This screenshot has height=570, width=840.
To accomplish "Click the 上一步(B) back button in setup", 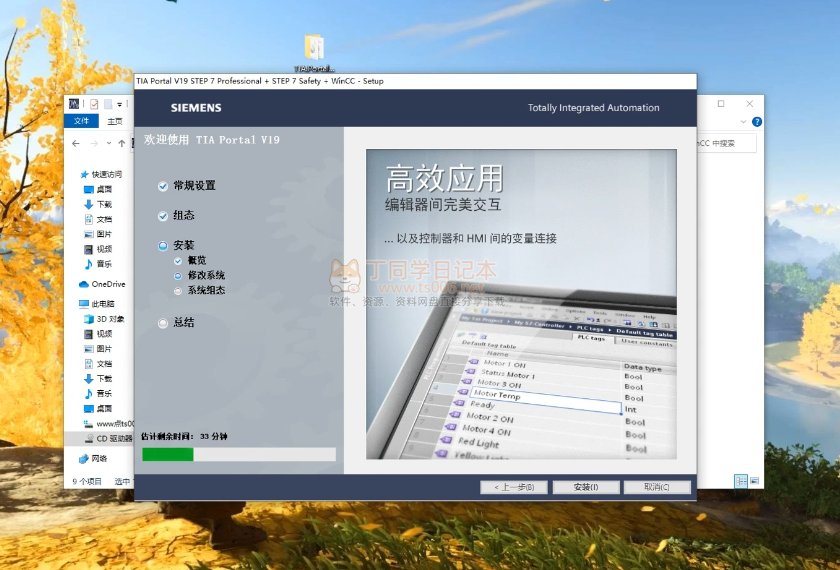I will (x=514, y=487).
